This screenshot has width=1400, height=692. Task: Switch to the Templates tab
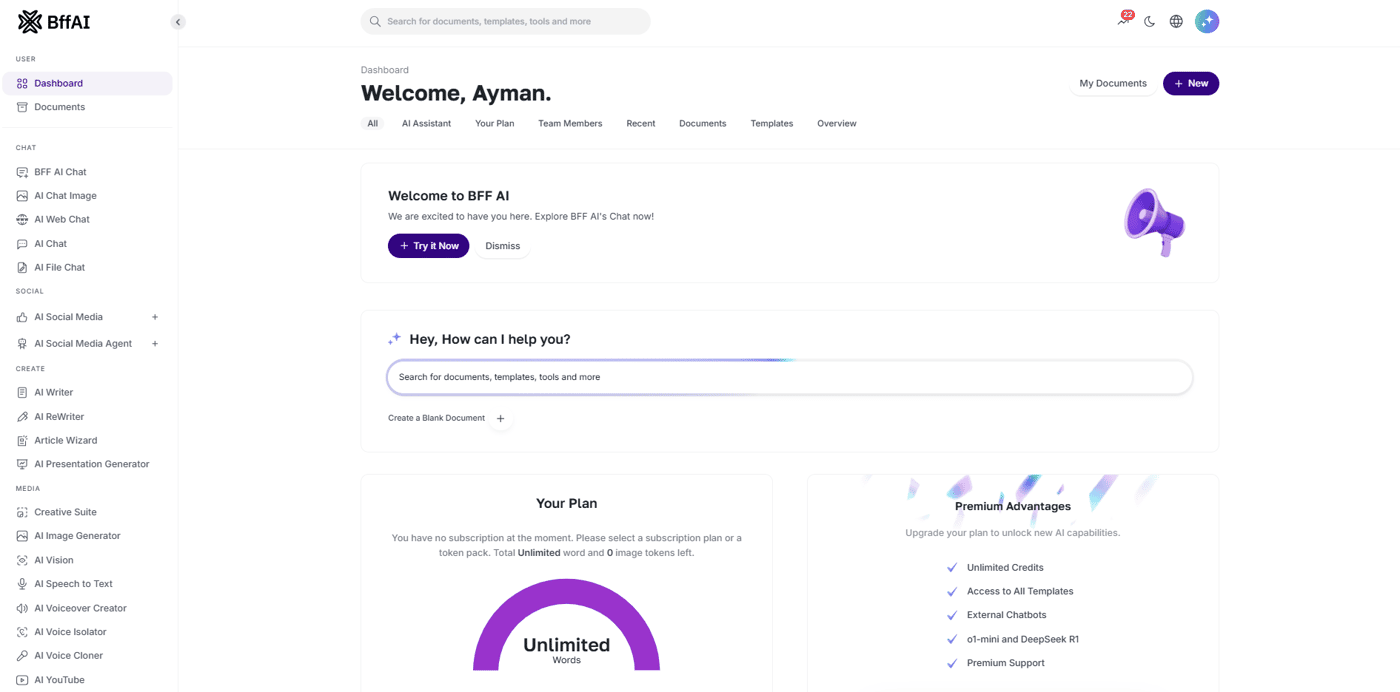[772, 124]
